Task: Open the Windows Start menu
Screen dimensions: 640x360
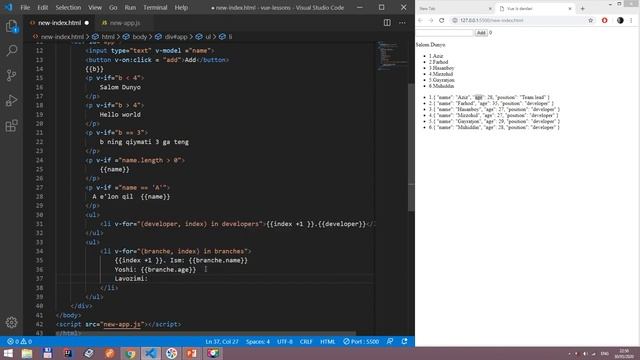Action: click(8, 353)
